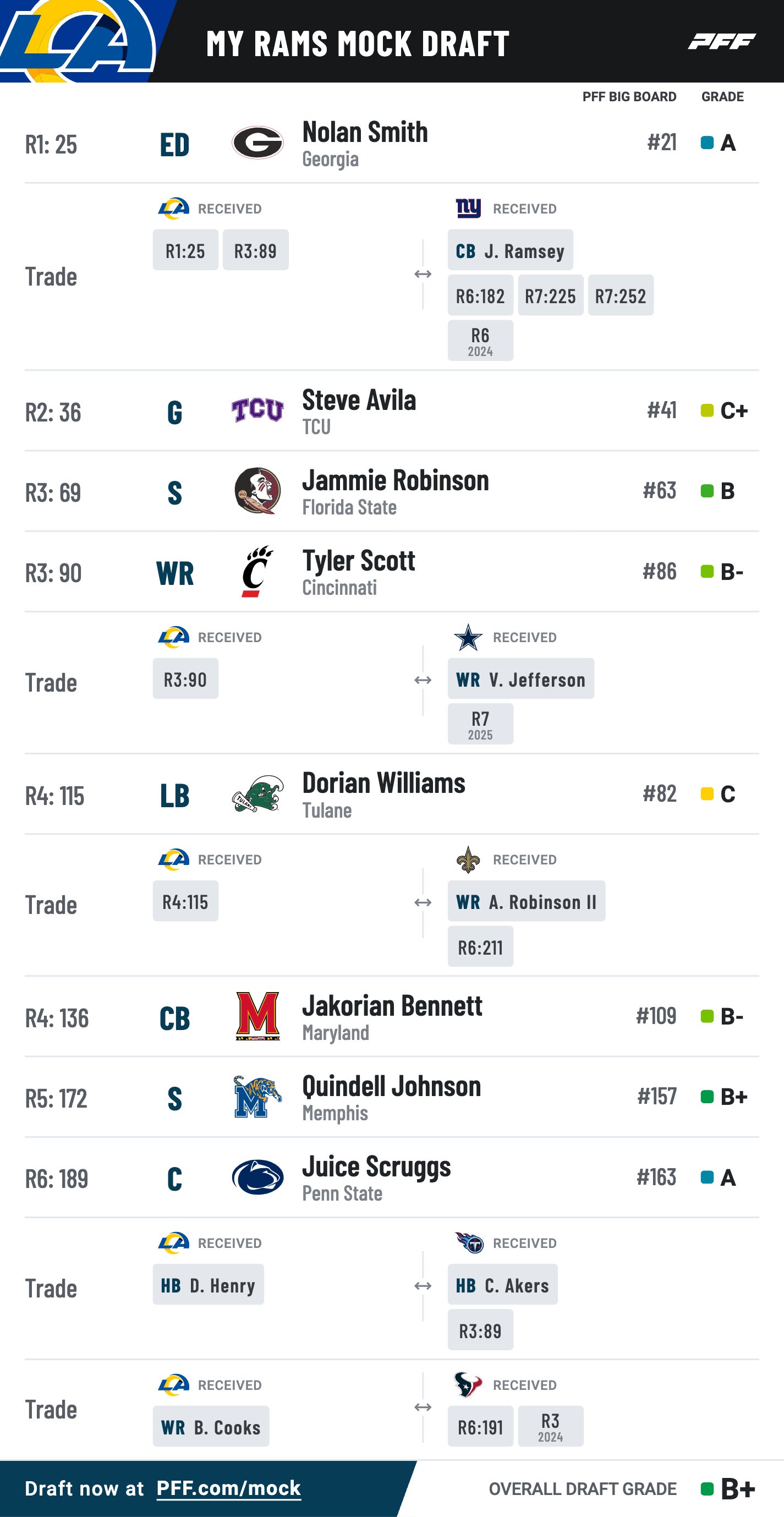Viewport: 784px width, 1517px height.
Task: Click the Florida State Seminoles logo
Action: [x=257, y=491]
